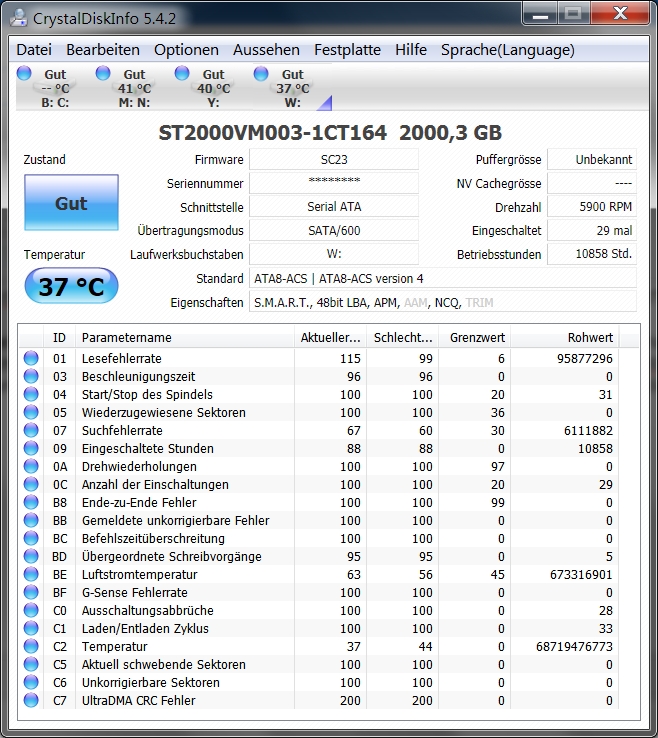Select the B: C: disk tab

55,88
